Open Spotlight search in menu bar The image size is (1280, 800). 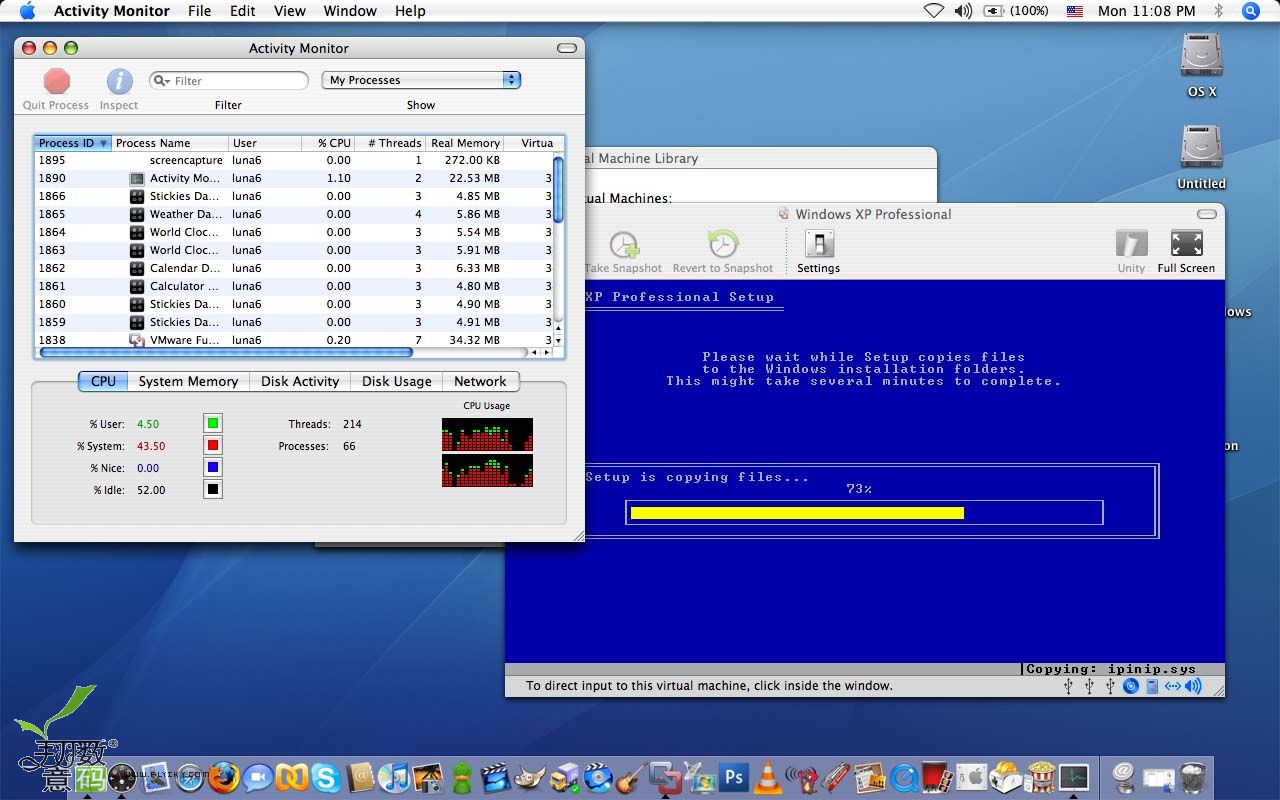point(1250,11)
